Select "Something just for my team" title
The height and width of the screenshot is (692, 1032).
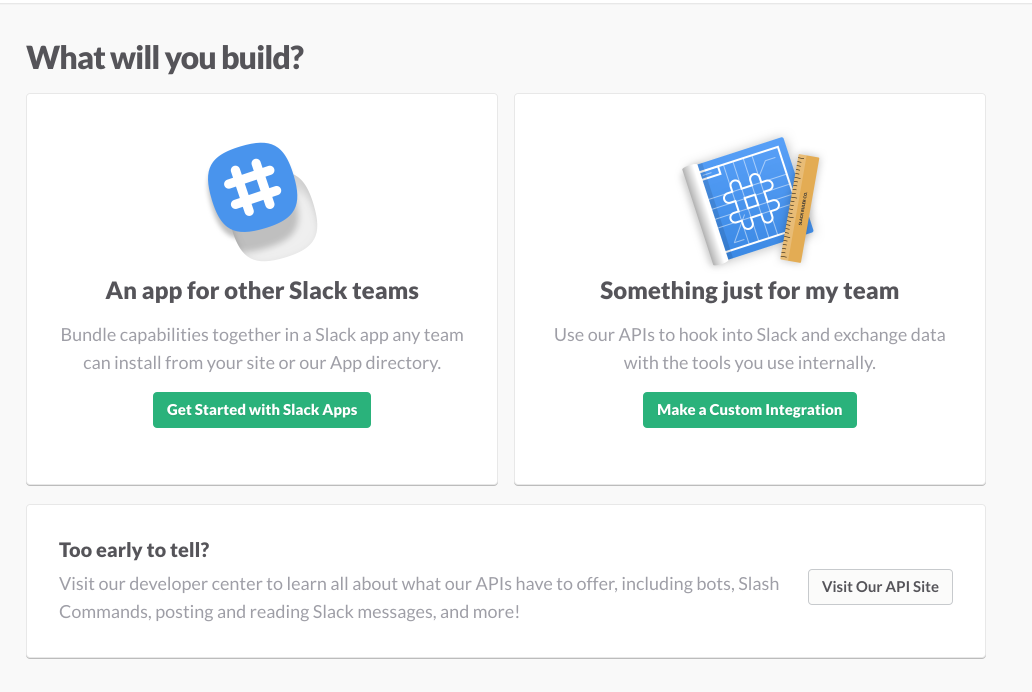749,291
